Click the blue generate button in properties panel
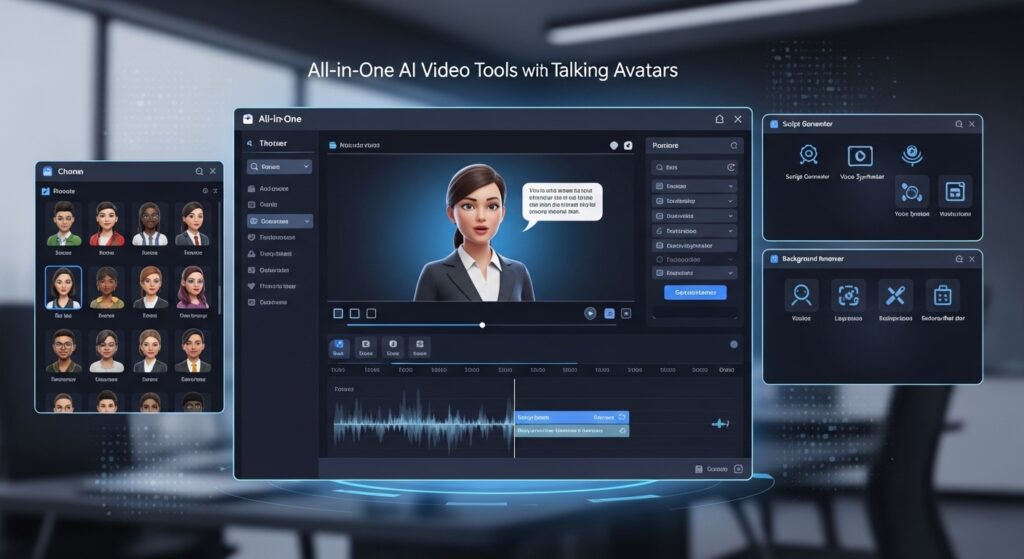The image size is (1024, 559). point(695,293)
